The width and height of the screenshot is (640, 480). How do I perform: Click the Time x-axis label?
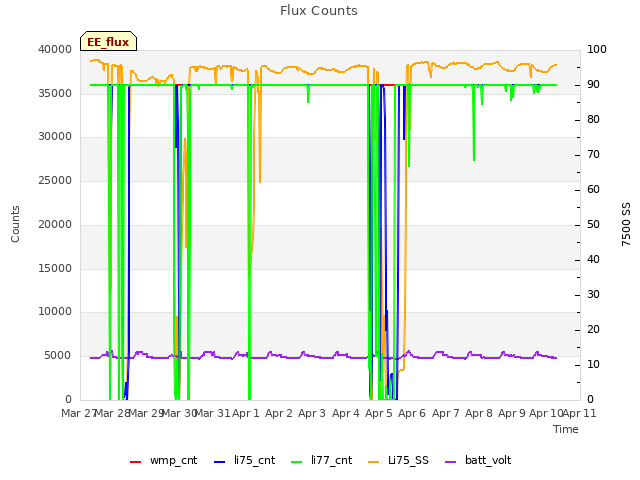click(x=566, y=429)
